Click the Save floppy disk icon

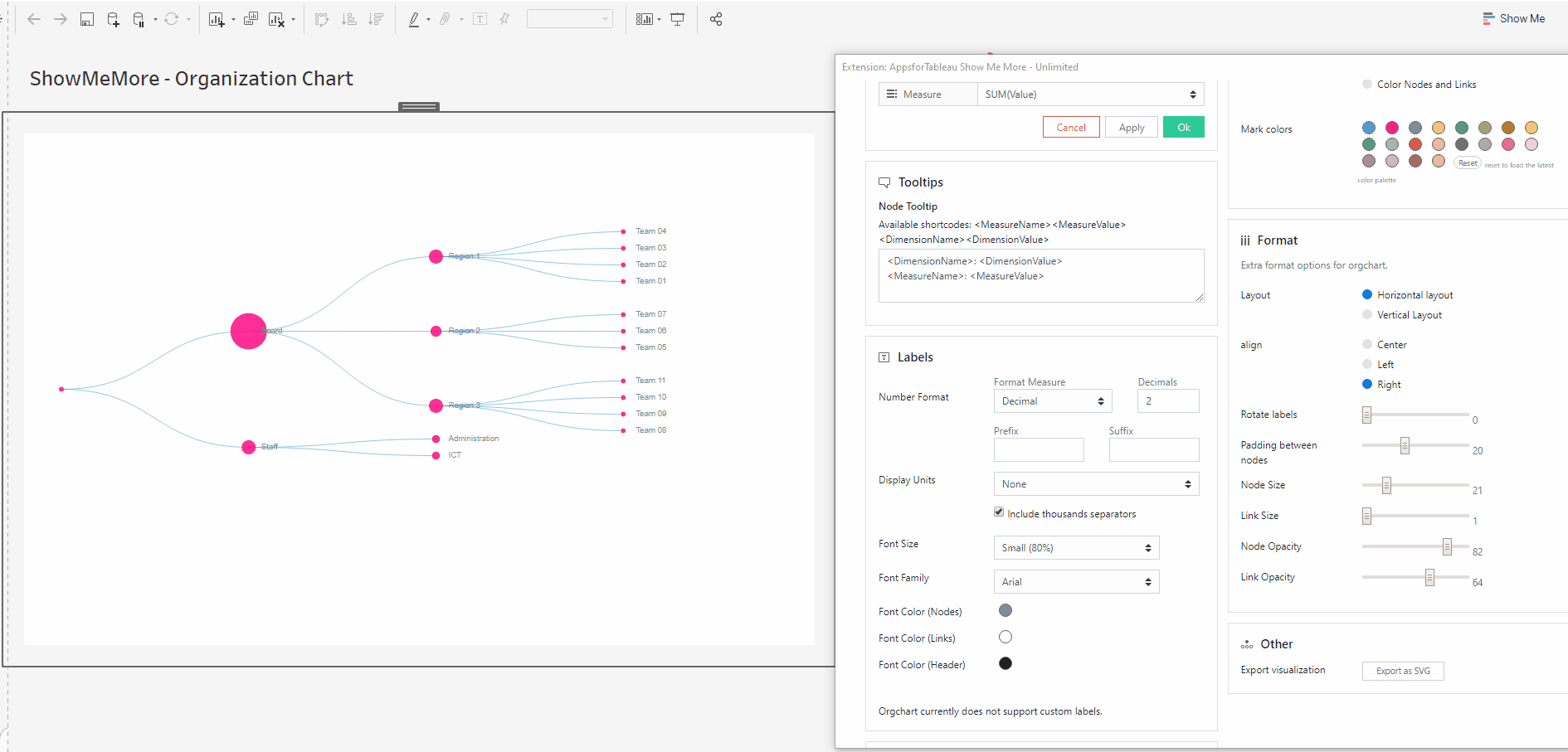coord(87,19)
